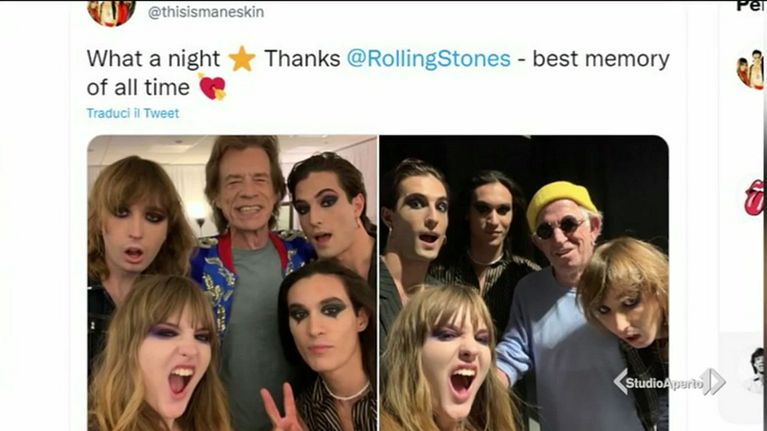Click the 'best memory' tweet text
The image size is (767, 431).
point(601,58)
